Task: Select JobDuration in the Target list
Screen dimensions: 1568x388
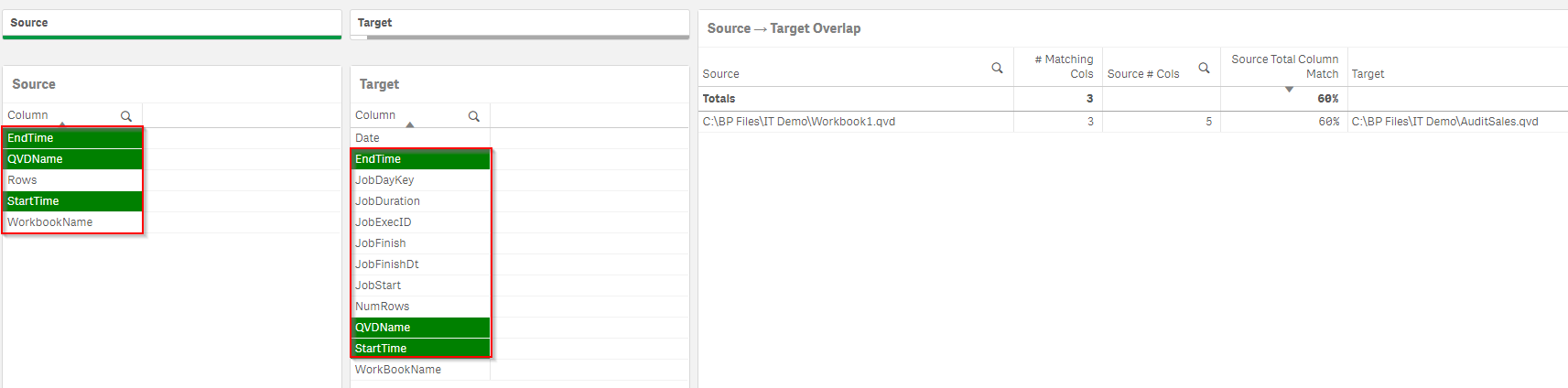Action: point(421,201)
